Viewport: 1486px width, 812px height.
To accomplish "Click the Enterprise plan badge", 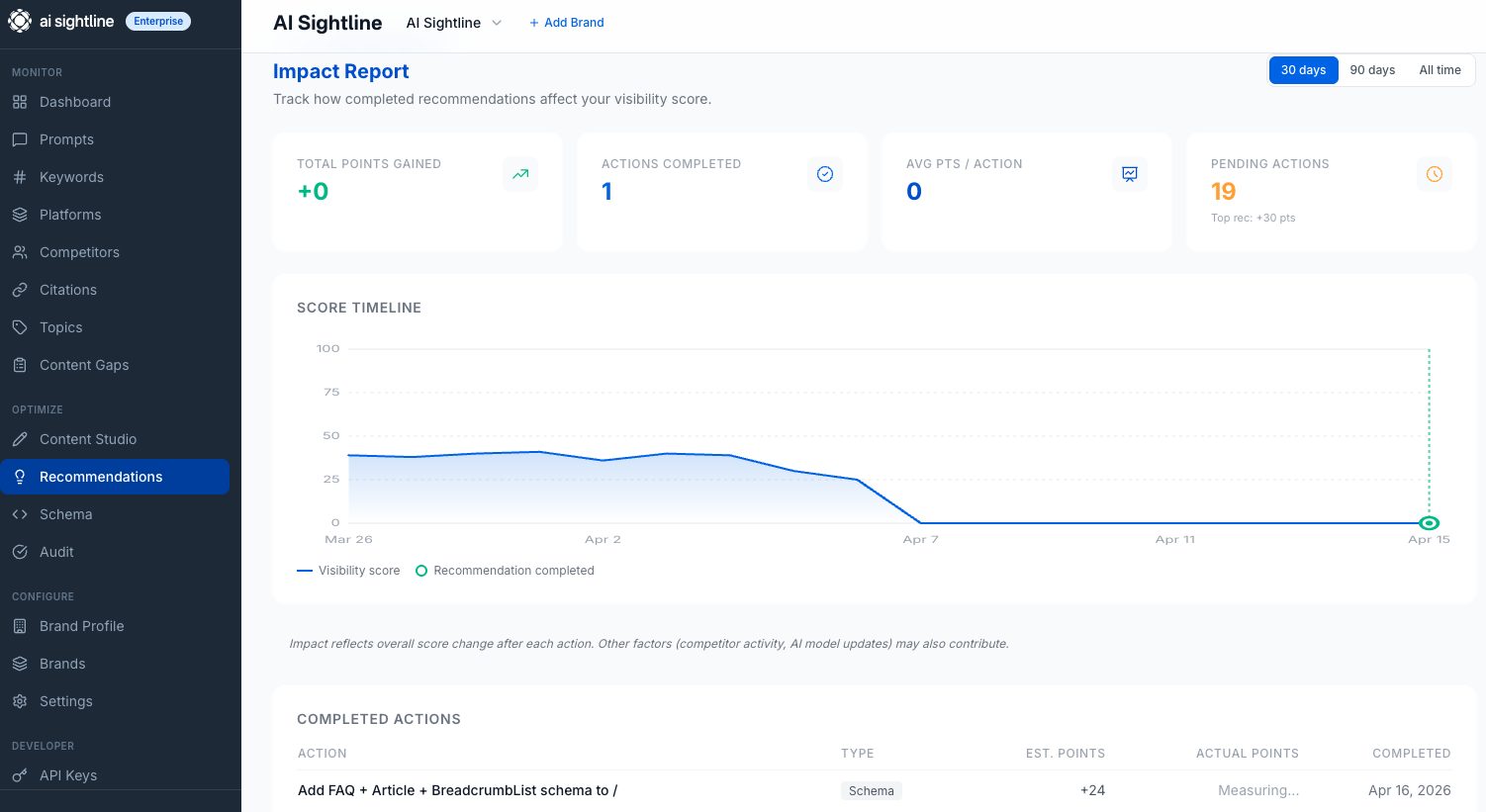I will pos(158,21).
